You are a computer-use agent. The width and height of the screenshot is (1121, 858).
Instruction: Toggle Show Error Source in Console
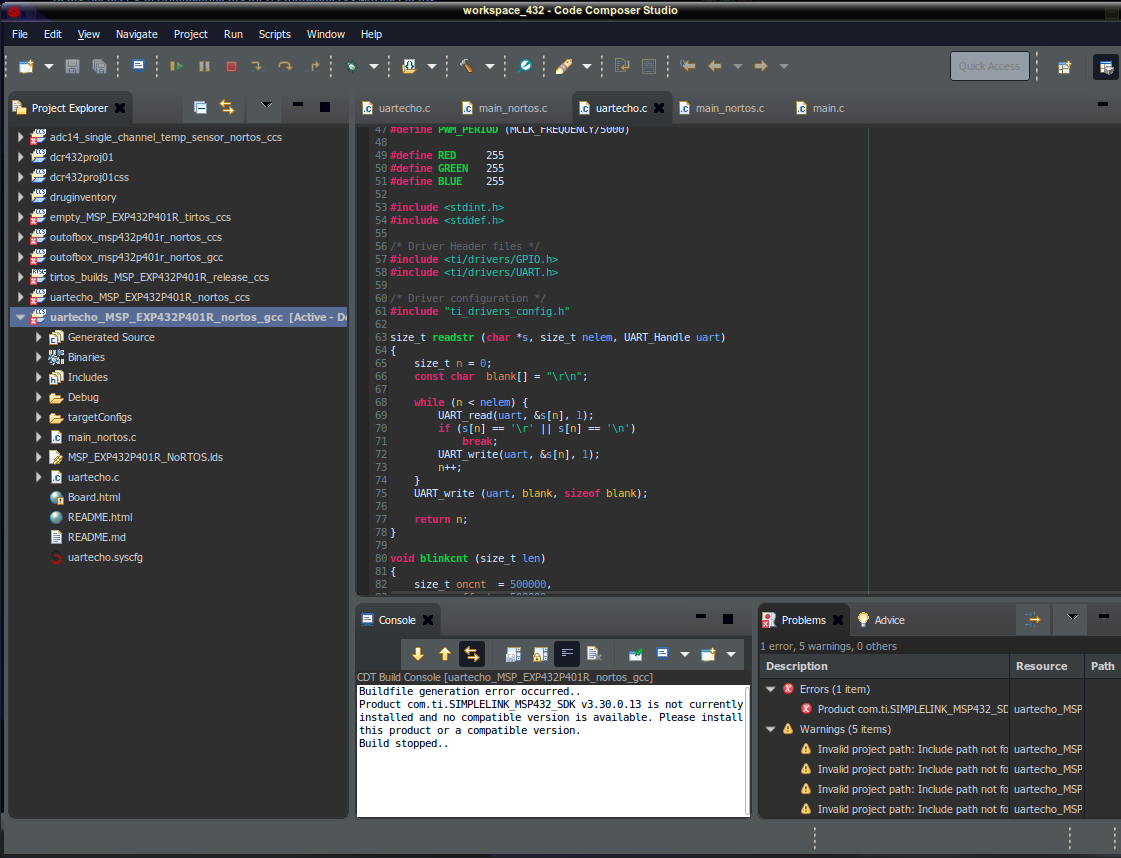point(471,654)
